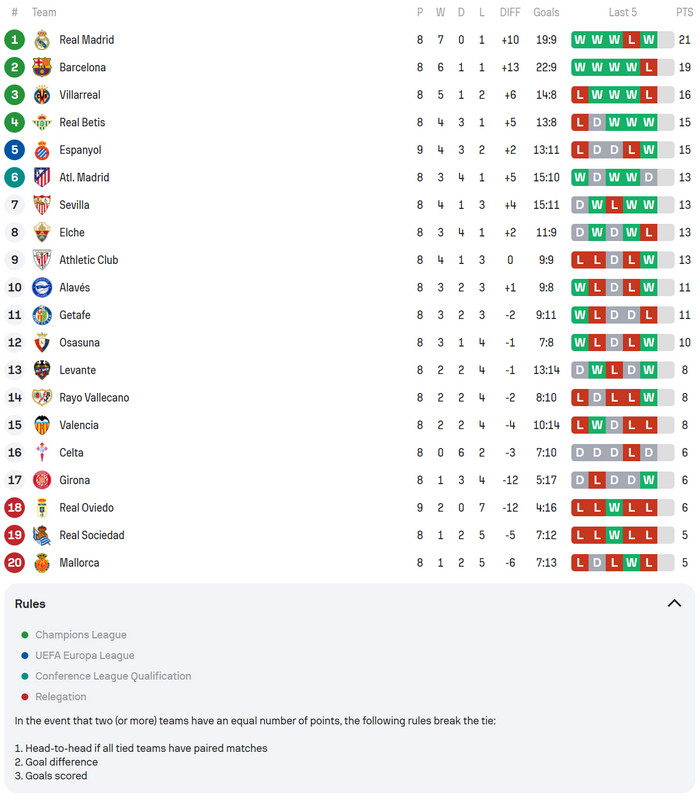Open the Rayo Vallecano team link
The image size is (700, 802).
tap(94, 398)
